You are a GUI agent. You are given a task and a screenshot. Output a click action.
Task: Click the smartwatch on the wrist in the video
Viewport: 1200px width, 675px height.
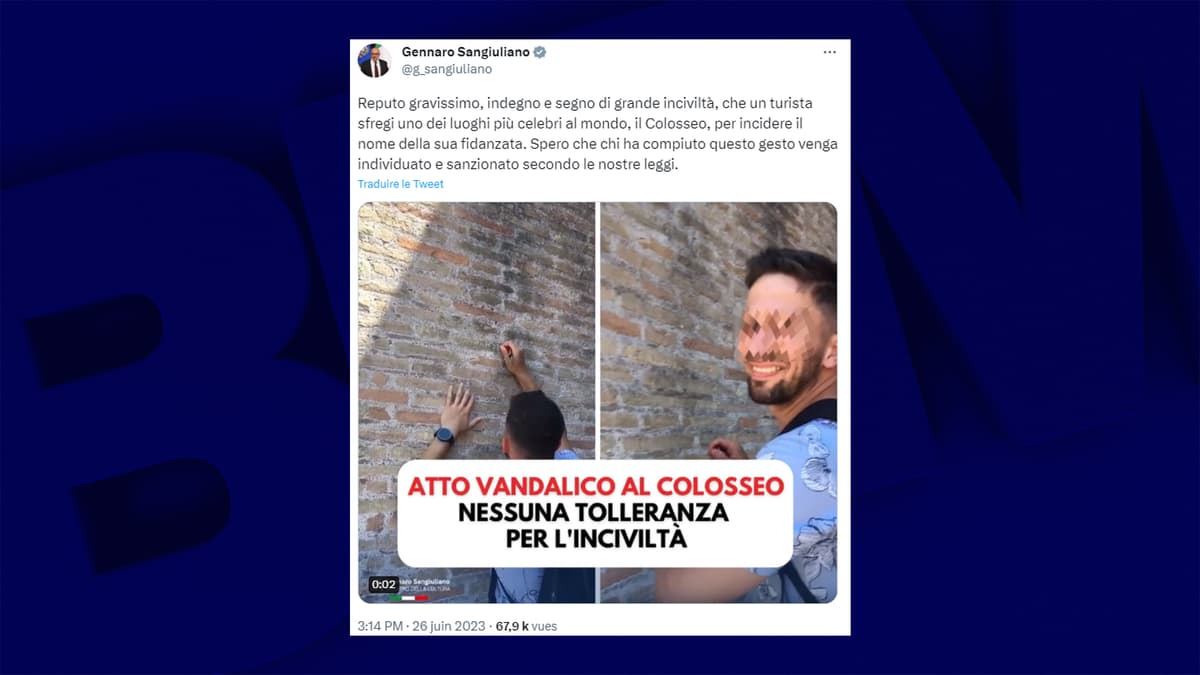(x=444, y=435)
